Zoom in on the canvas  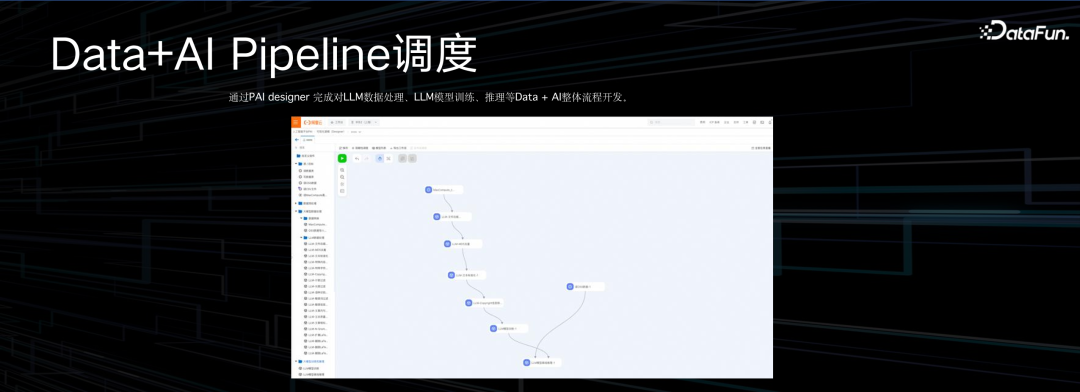tap(342, 170)
